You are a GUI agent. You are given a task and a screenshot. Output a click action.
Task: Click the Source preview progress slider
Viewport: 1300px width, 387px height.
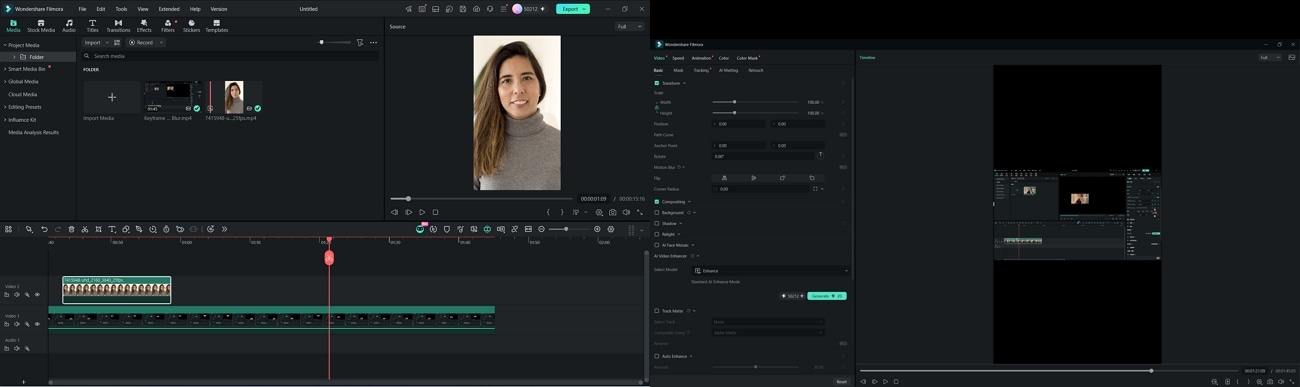pos(483,198)
